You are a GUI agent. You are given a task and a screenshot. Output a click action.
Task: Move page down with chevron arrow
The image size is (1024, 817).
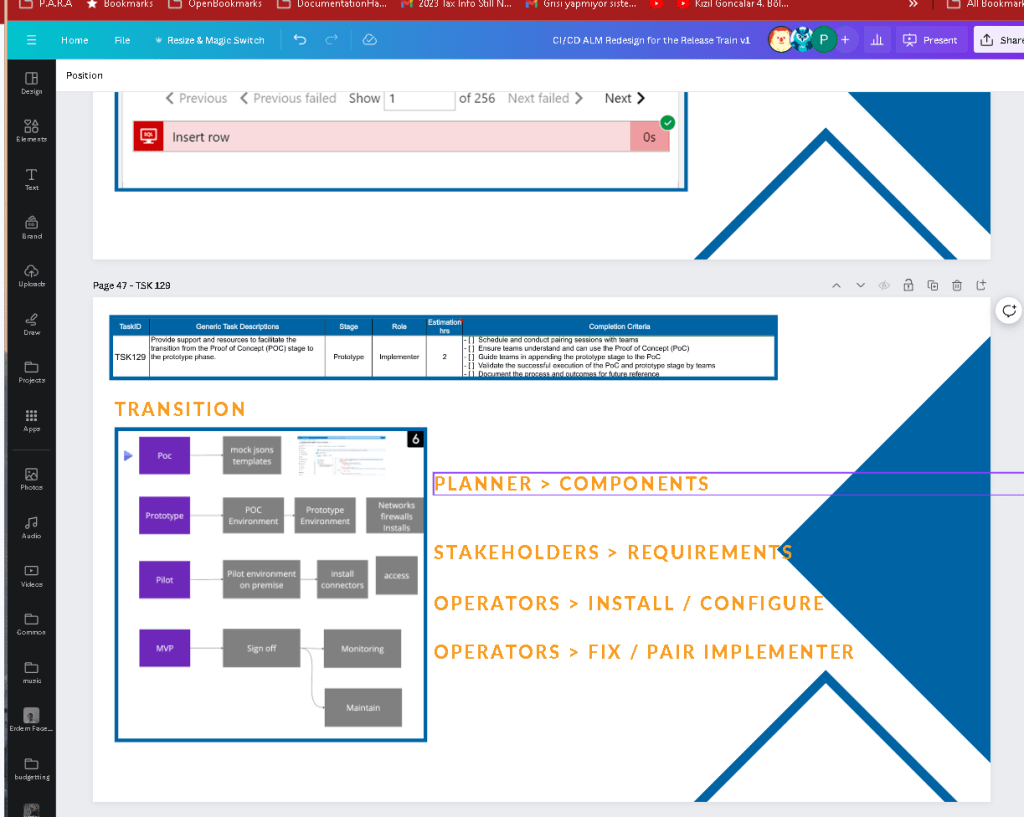click(x=860, y=285)
